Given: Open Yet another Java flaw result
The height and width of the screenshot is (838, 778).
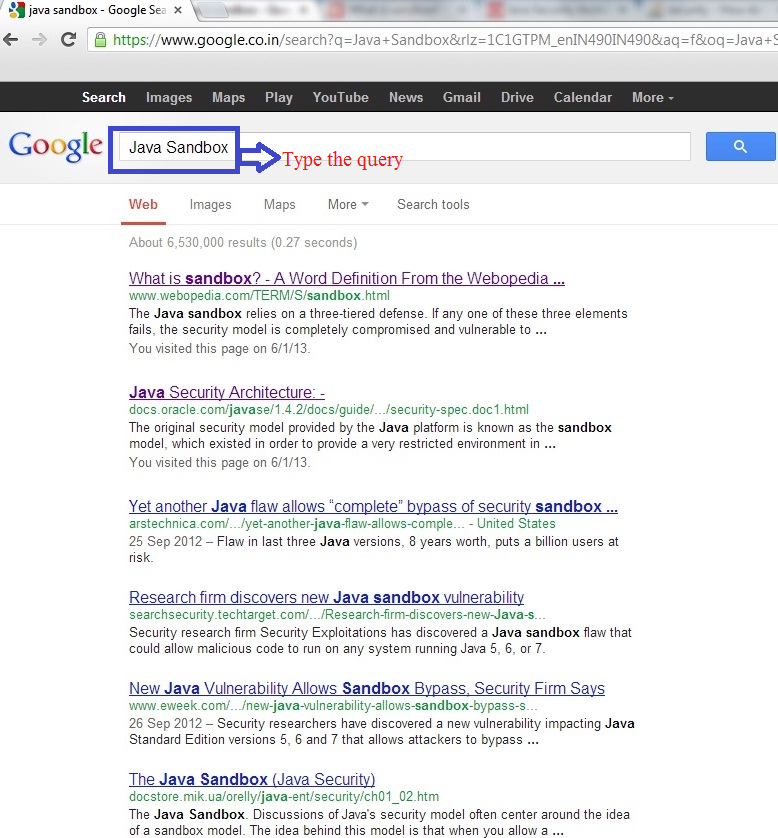Looking at the screenshot, I should (373, 506).
